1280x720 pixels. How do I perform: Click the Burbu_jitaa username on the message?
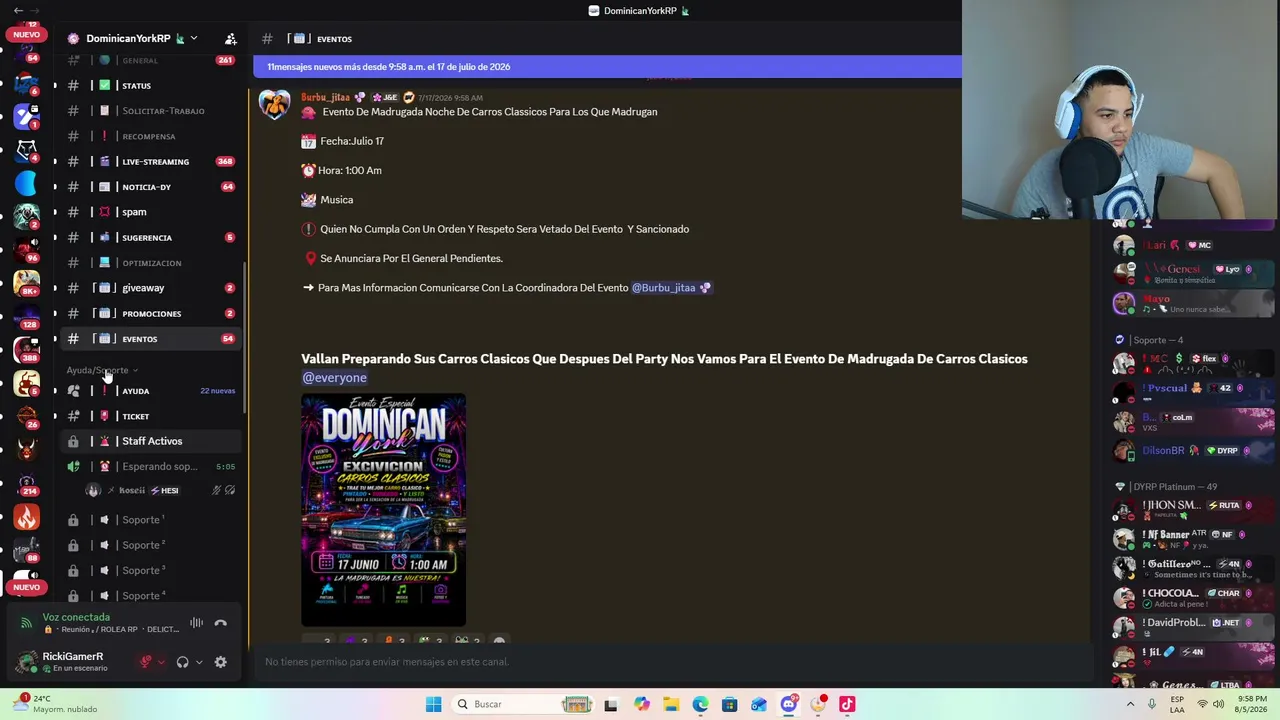326,98
